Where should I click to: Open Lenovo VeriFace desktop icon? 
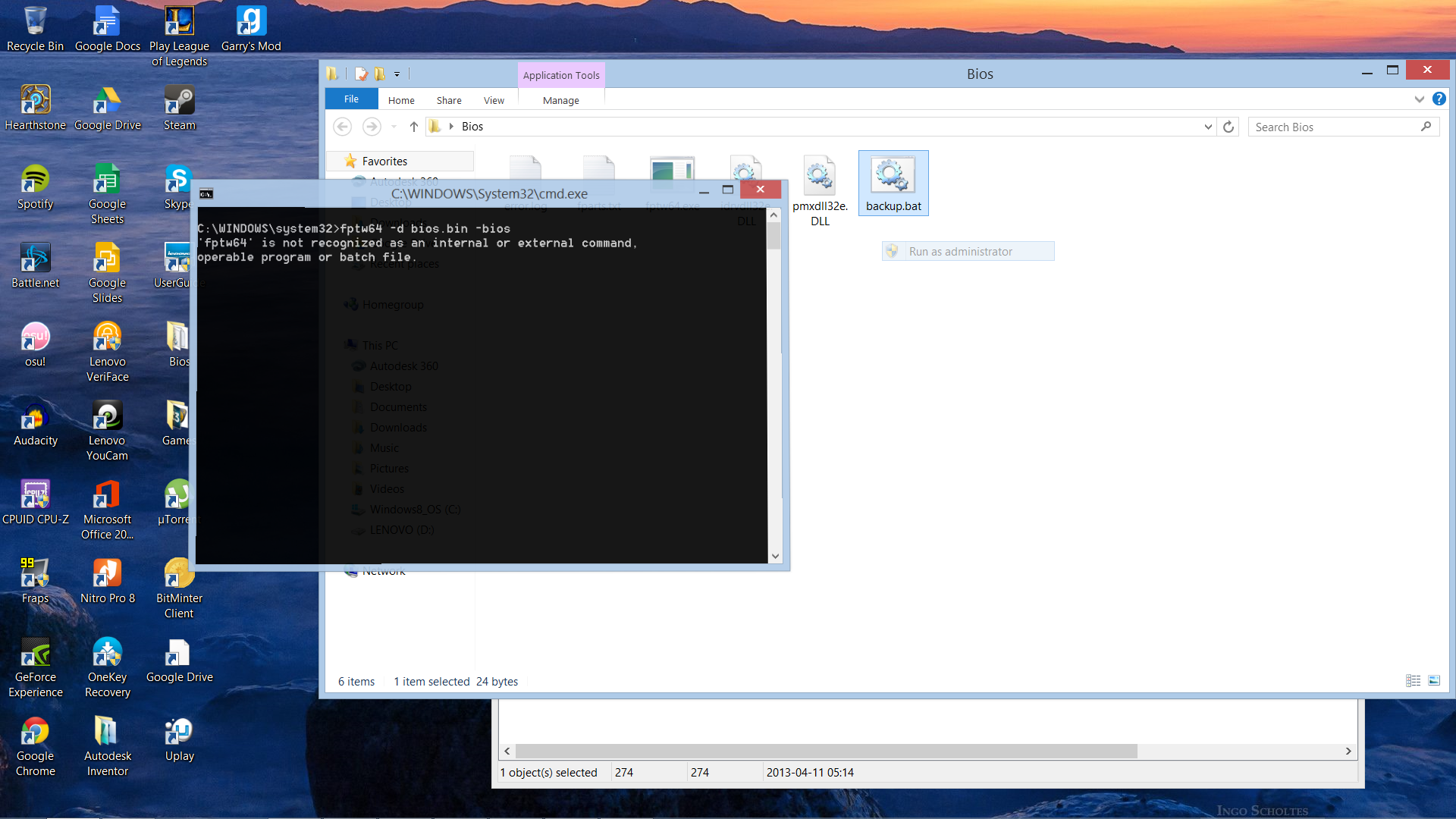pos(107,352)
